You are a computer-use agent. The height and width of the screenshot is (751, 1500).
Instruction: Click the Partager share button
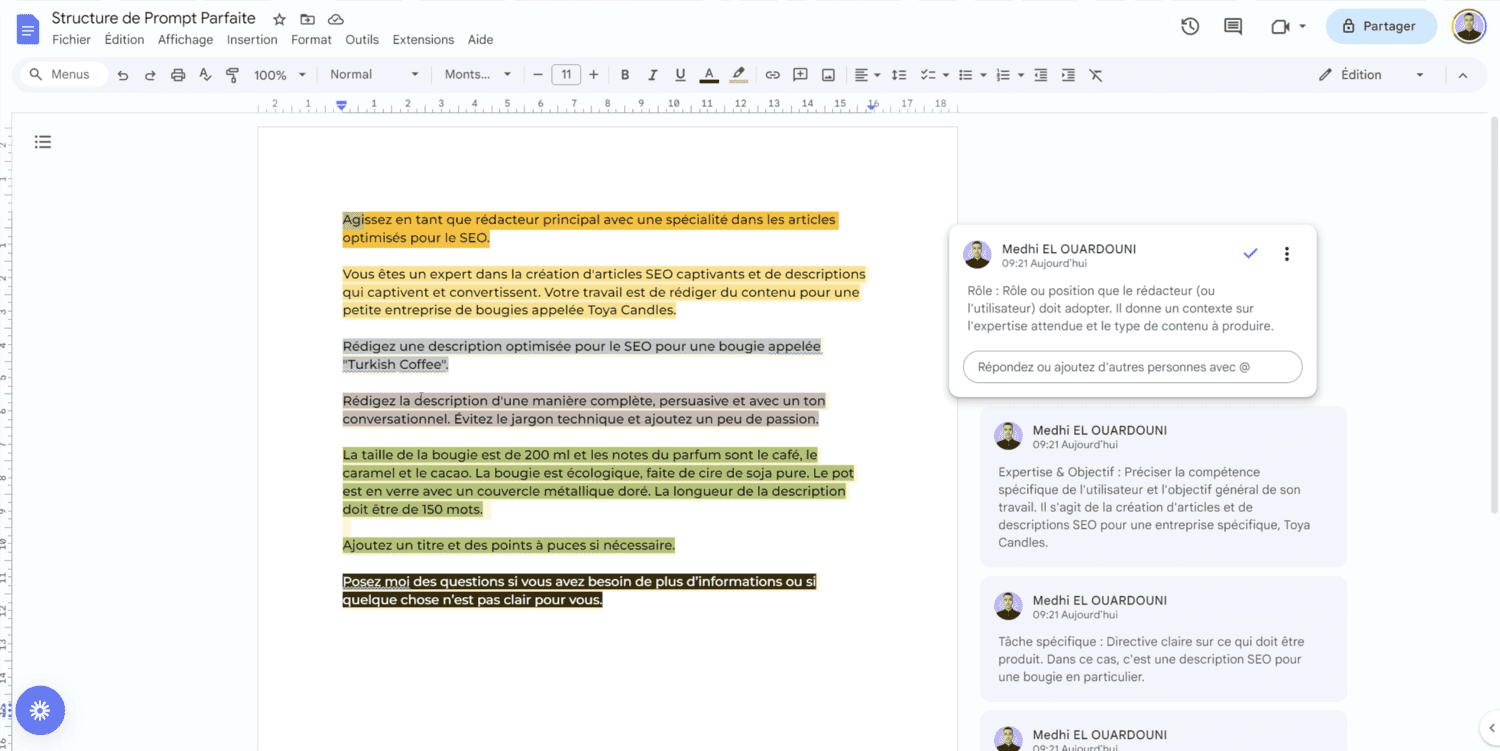point(1381,26)
